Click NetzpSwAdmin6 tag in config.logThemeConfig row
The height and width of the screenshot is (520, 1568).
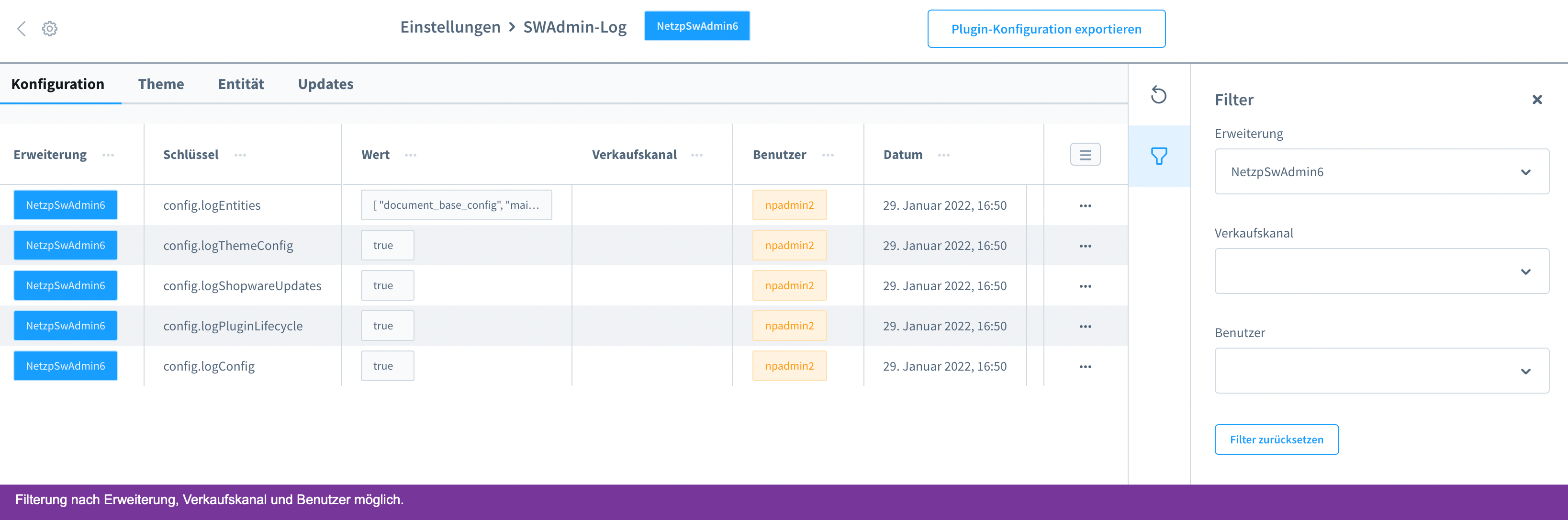click(x=66, y=245)
